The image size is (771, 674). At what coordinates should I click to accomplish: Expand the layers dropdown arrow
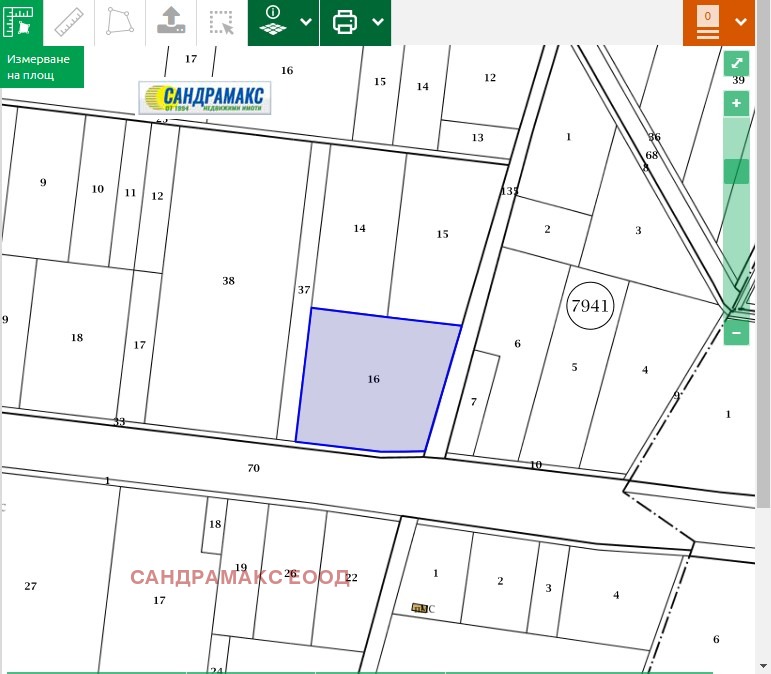pos(306,22)
